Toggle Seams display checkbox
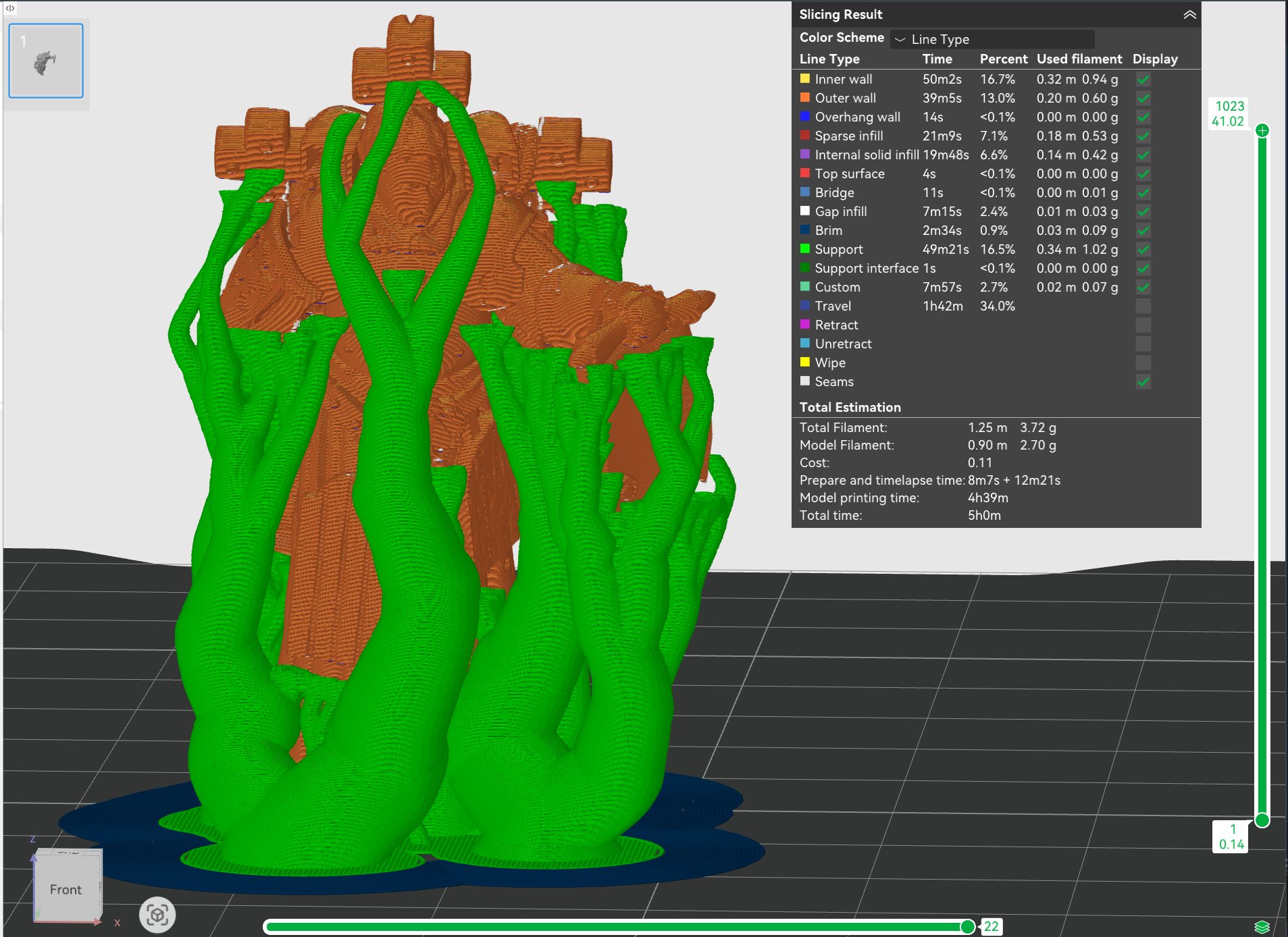This screenshot has width=1288, height=937. click(1143, 382)
